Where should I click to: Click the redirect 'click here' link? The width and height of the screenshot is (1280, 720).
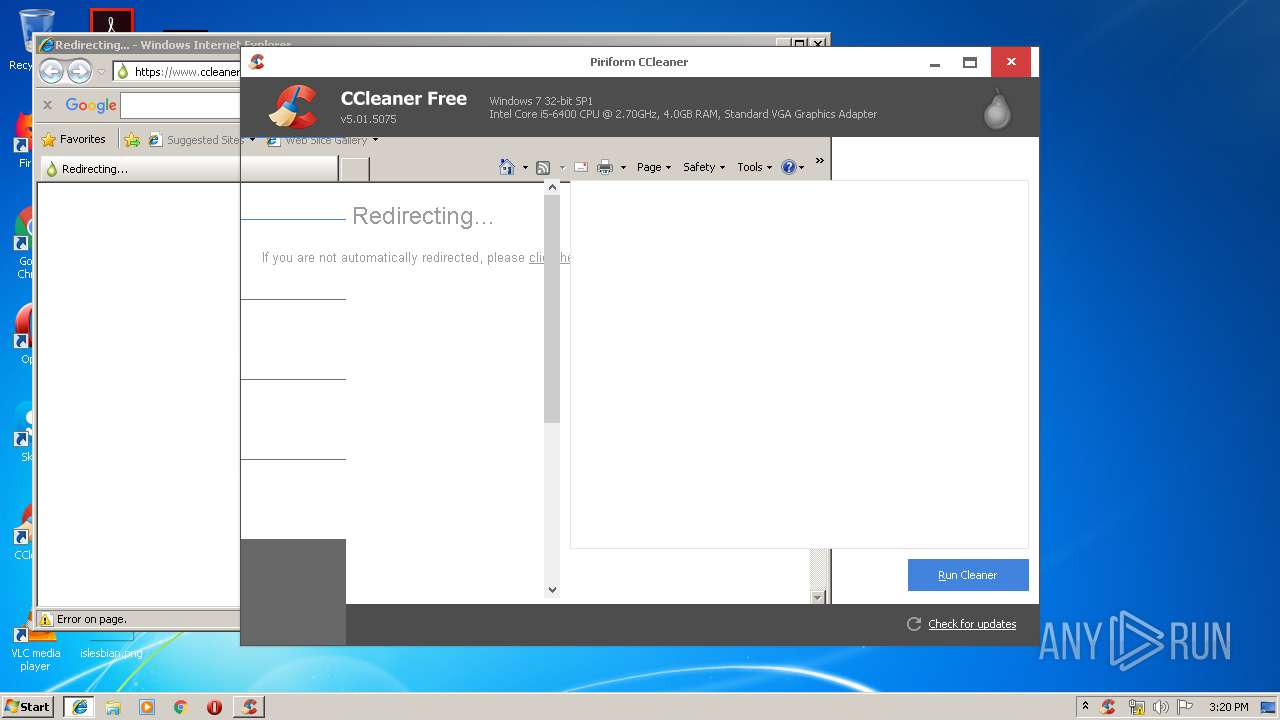pos(550,258)
